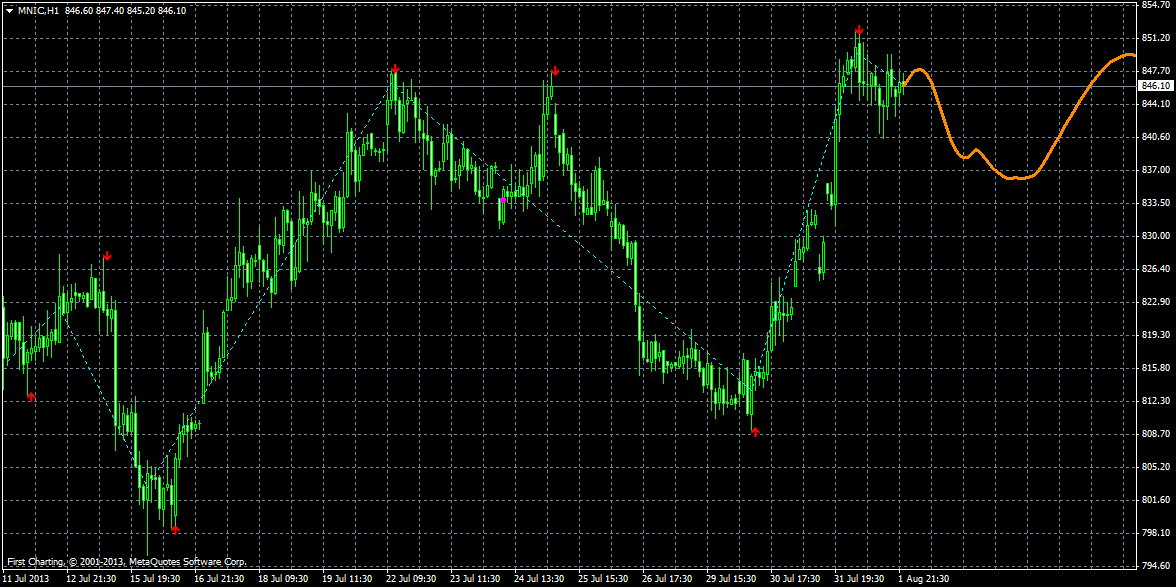
Task: Select the red down arrow near 12 Jul high
Action: (107, 256)
